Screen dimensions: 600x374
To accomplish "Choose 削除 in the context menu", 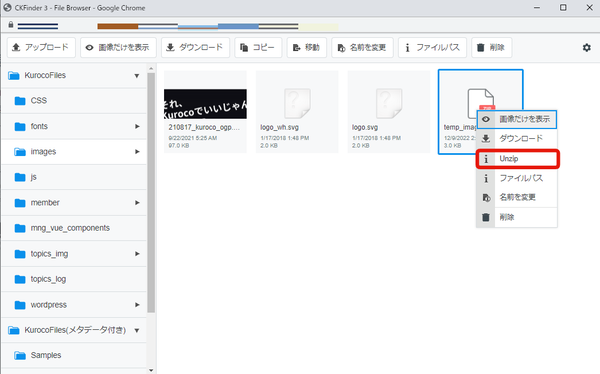I will pos(517,217).
